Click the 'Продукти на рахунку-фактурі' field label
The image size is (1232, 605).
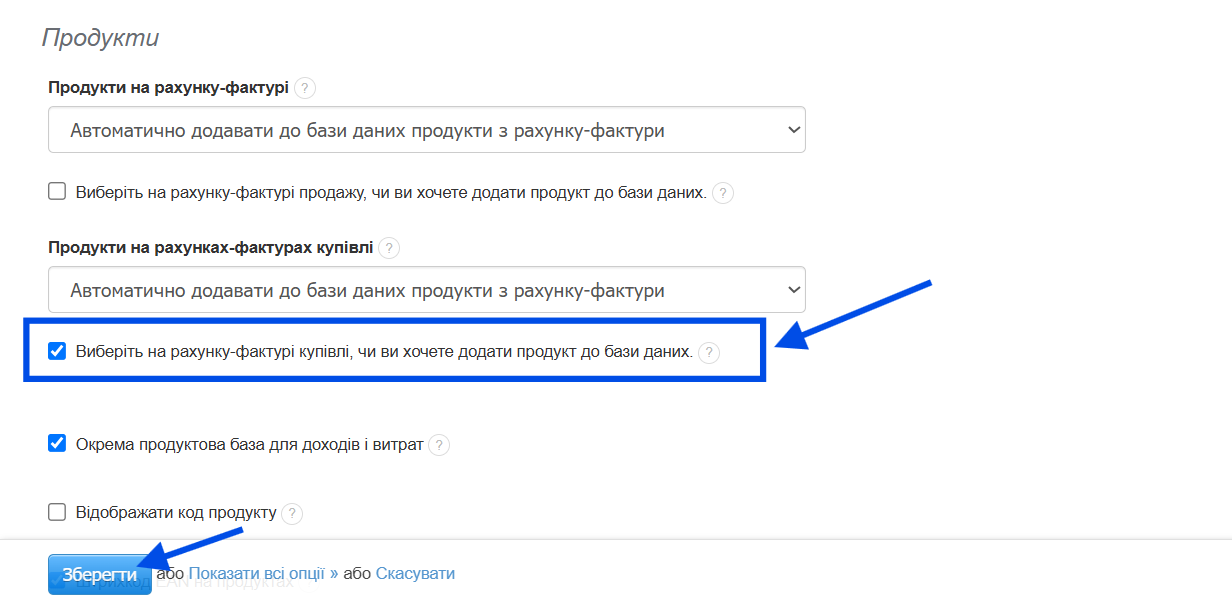point(168,88)
